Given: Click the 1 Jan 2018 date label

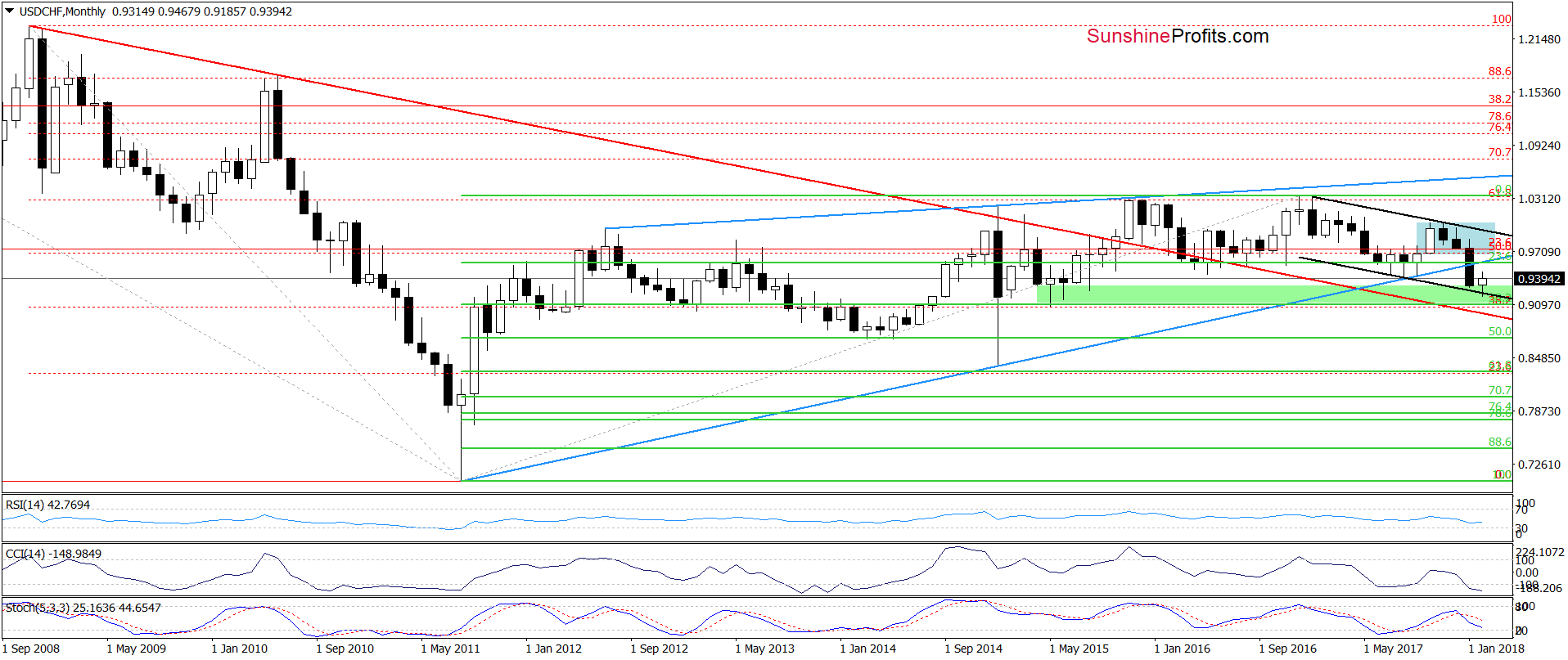Looking at the screenshot, I should pos(1496,649).
